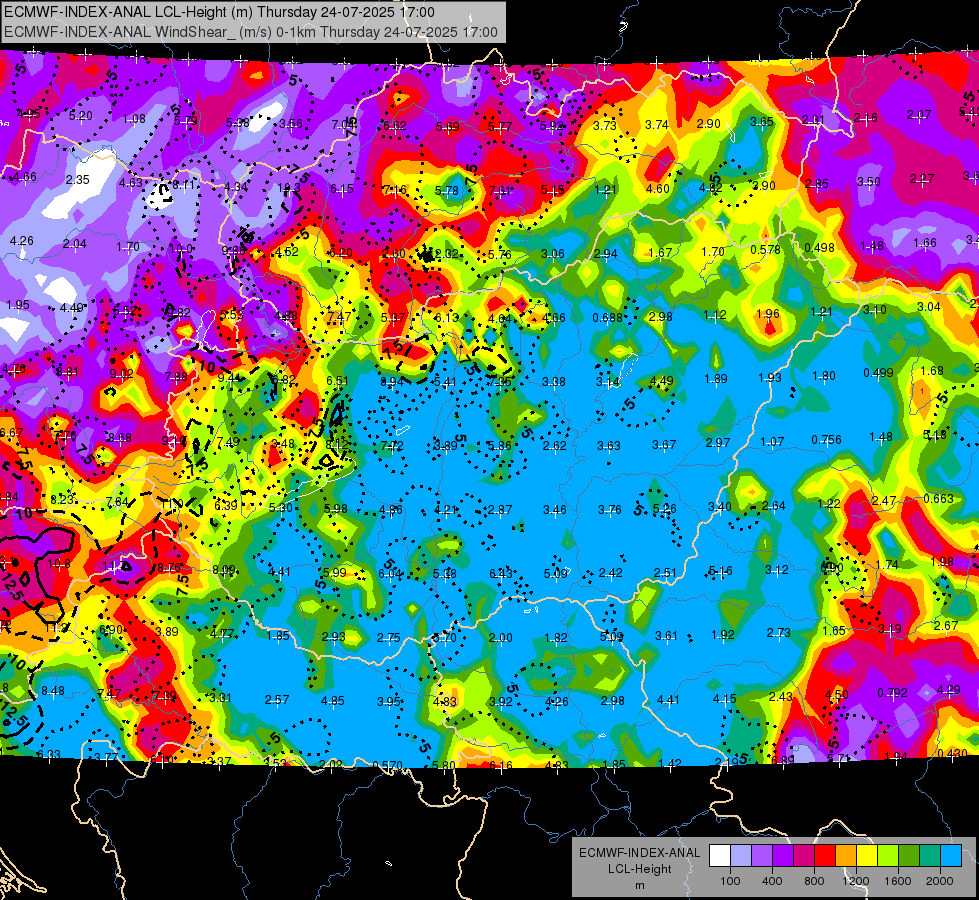Image resolution: width=979 pixels, height=900 pixels.
Task: Click legend scale label 800
Action: (x=814, y=881)
